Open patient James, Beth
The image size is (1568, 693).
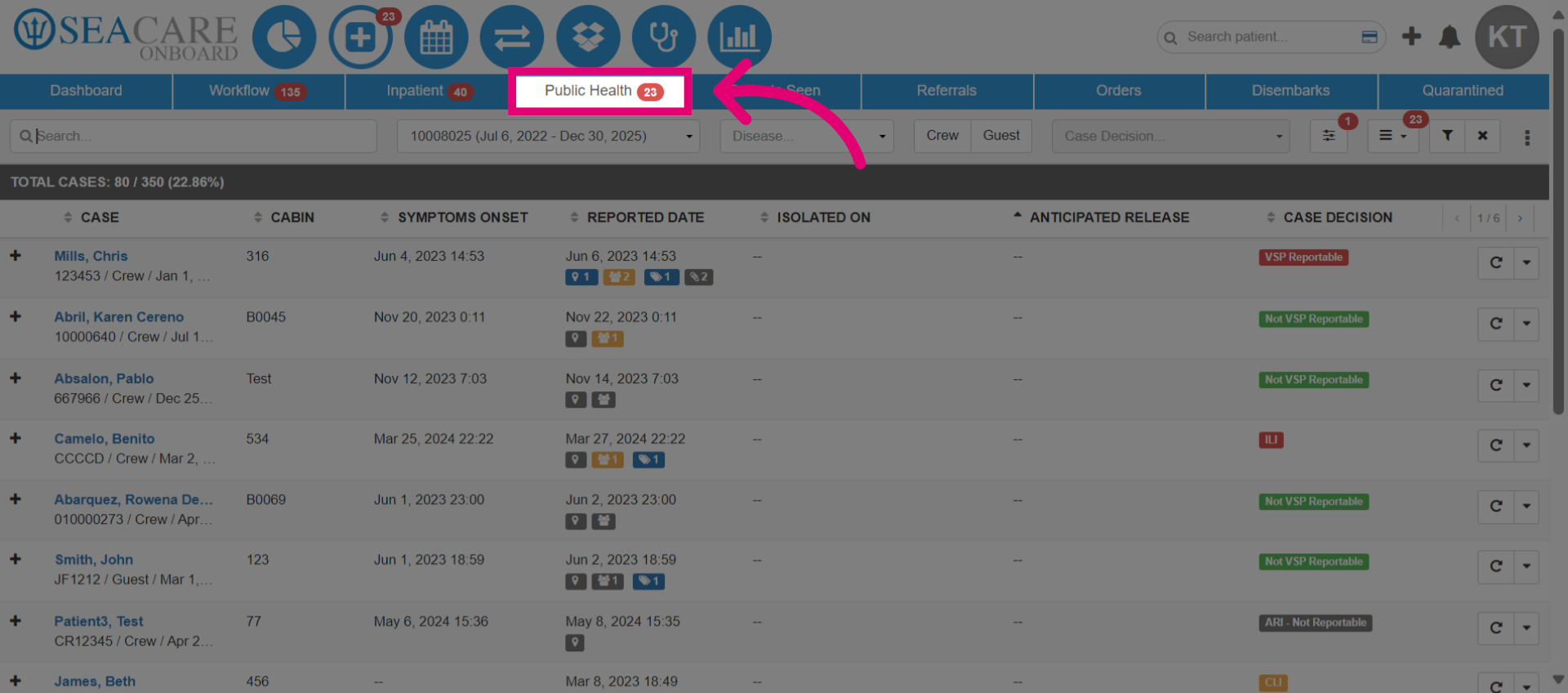point(95,682)
